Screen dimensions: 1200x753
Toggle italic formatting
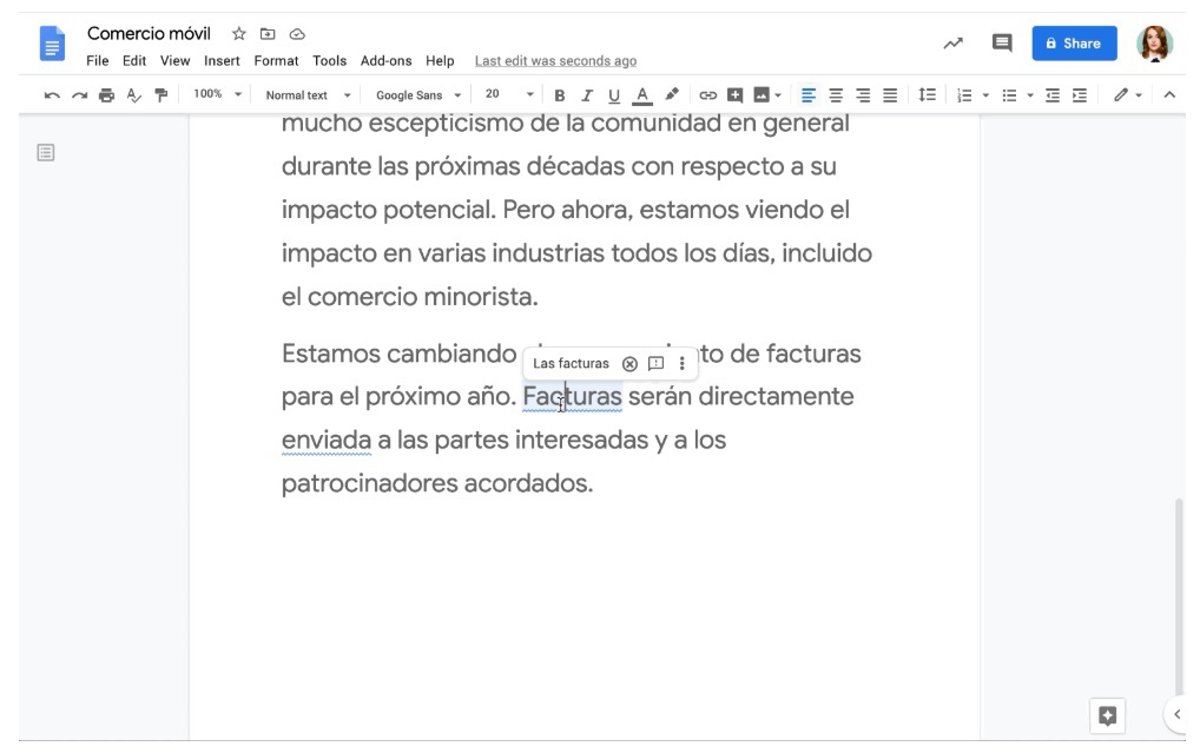pyautogui.click(x=587, y=95)
